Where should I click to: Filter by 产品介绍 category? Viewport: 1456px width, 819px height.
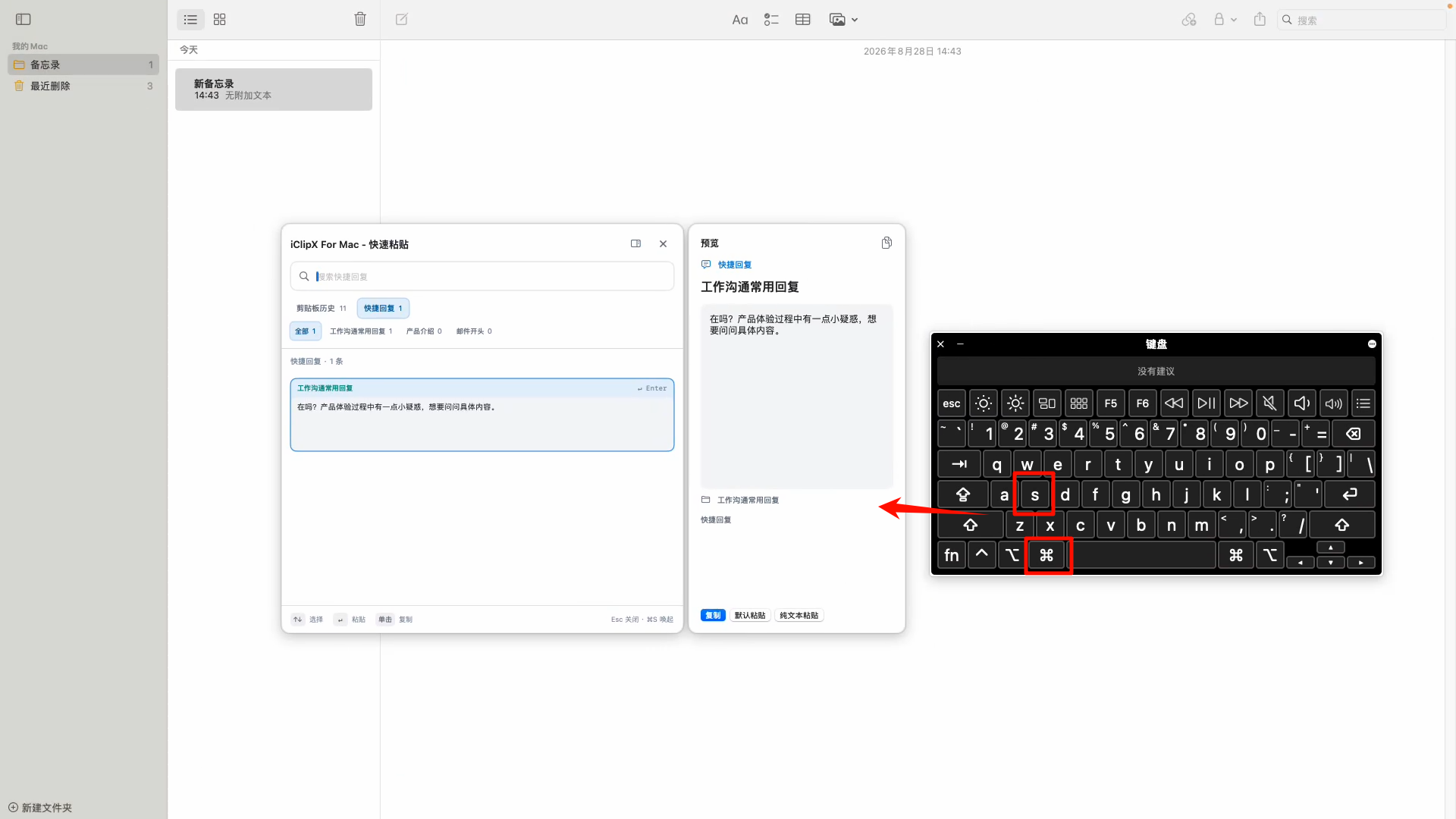(x=424, y=331)
